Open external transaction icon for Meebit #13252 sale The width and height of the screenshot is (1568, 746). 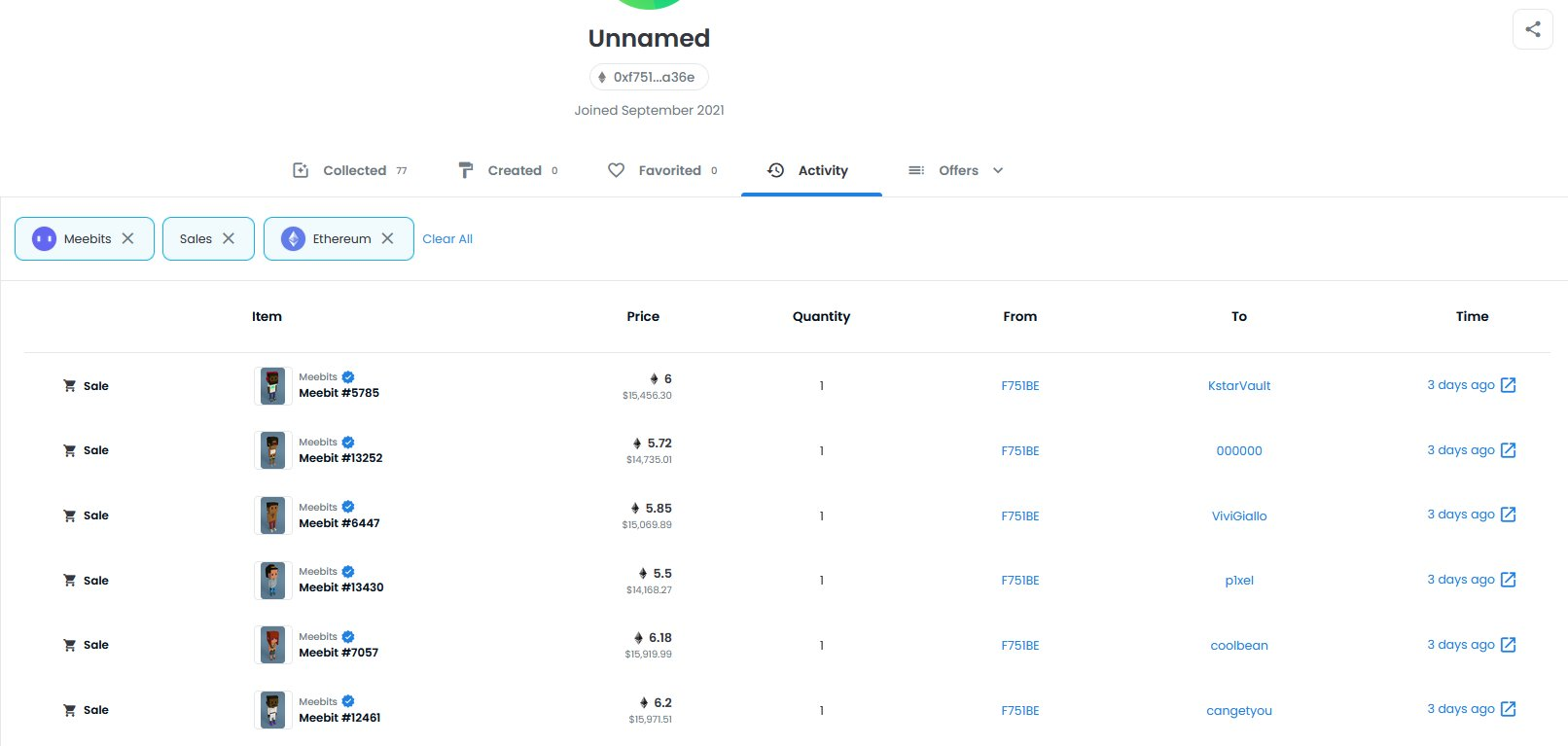click(1508, 450)
